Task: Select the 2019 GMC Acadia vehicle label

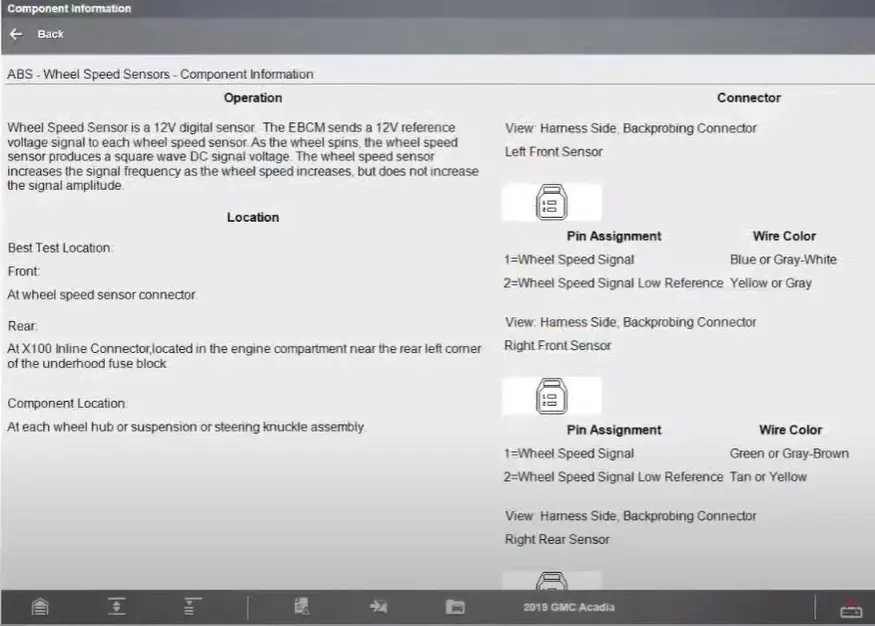Action: tap(568, 607)
